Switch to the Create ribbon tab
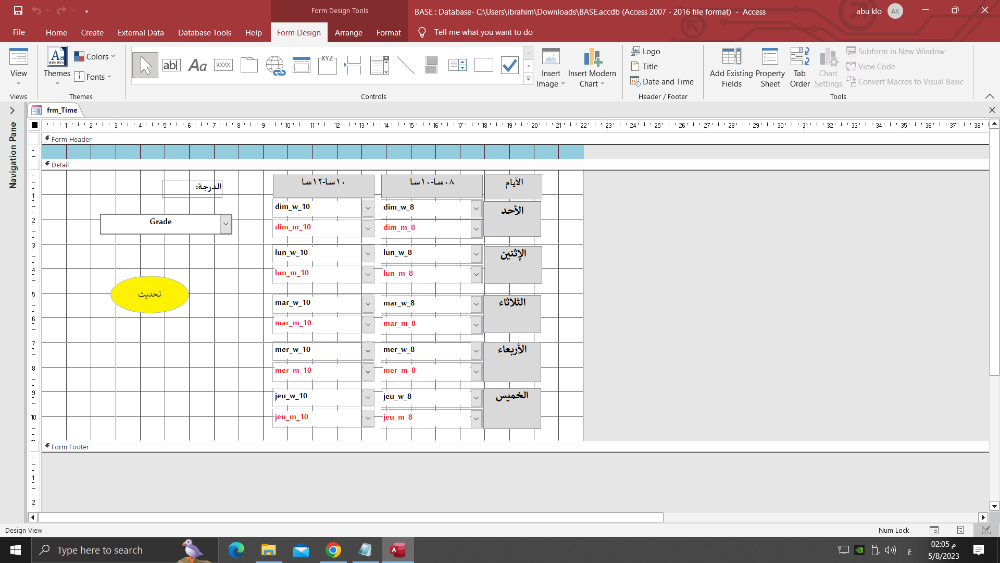 tap(92, 33)
